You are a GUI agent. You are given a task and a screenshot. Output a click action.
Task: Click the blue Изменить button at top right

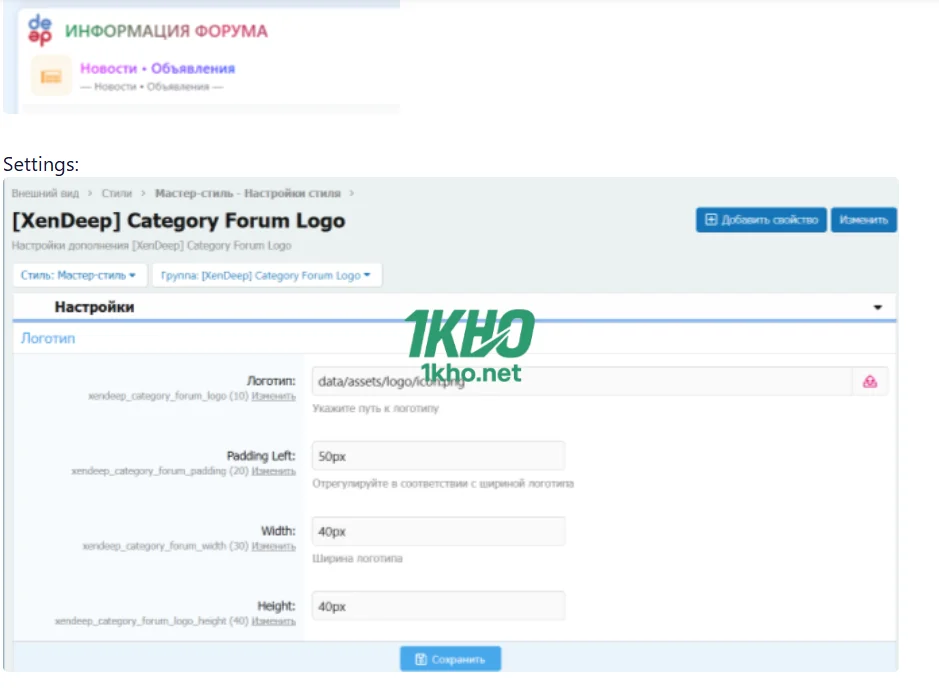[x=863, y=220]
